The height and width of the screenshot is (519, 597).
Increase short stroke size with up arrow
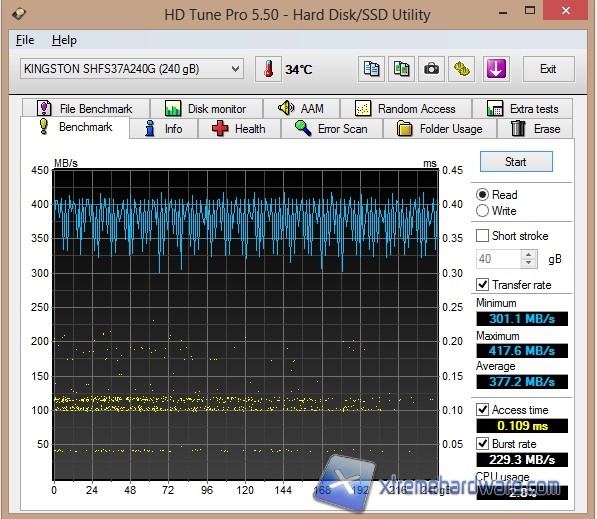click(x=528, y=255)
